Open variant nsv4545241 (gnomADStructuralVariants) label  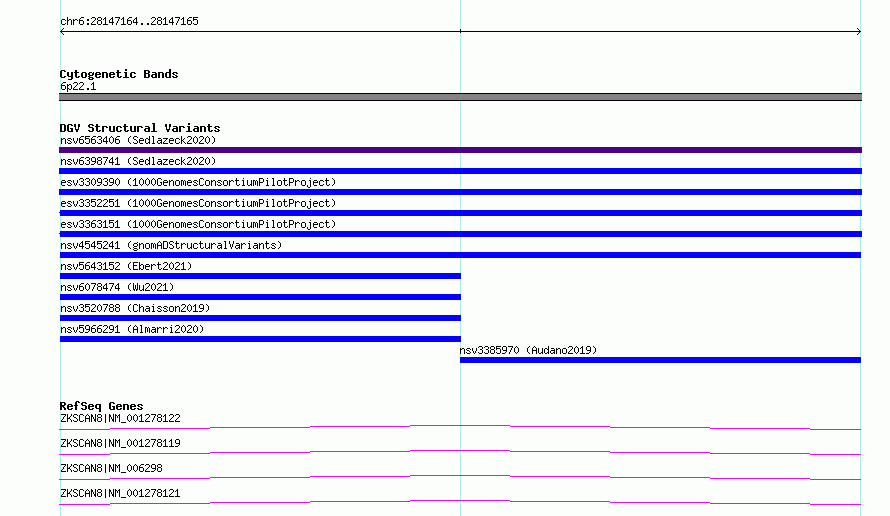[171, 245]
